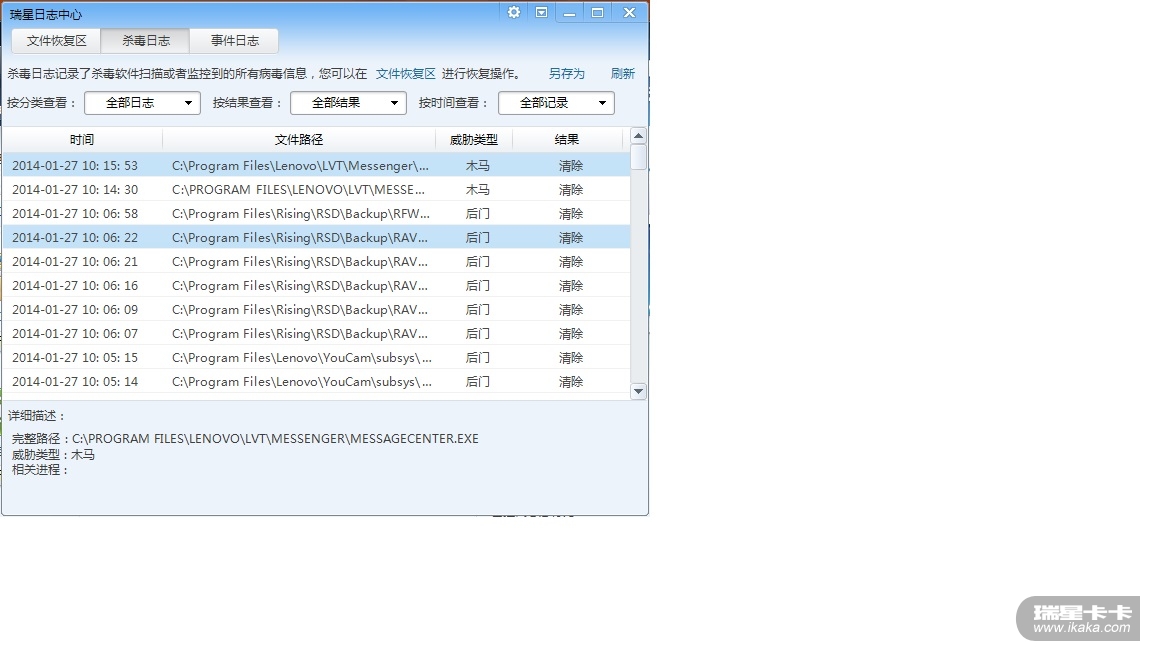Switch to the 事件日志 tab

pos(234,41)
